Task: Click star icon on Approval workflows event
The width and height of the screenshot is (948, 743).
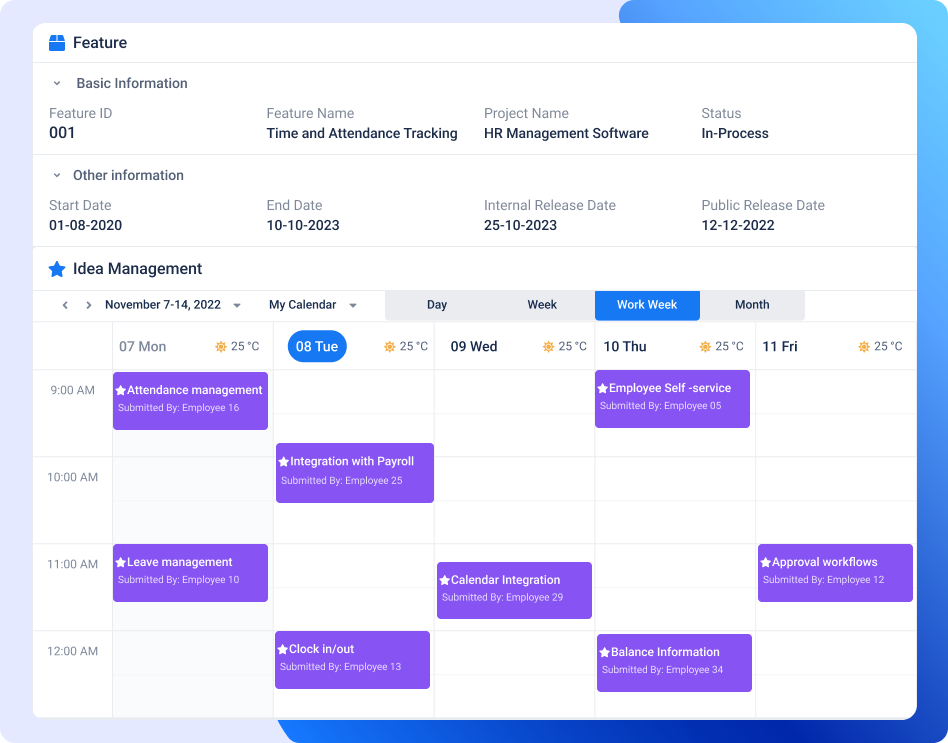Action: (765, 563)
